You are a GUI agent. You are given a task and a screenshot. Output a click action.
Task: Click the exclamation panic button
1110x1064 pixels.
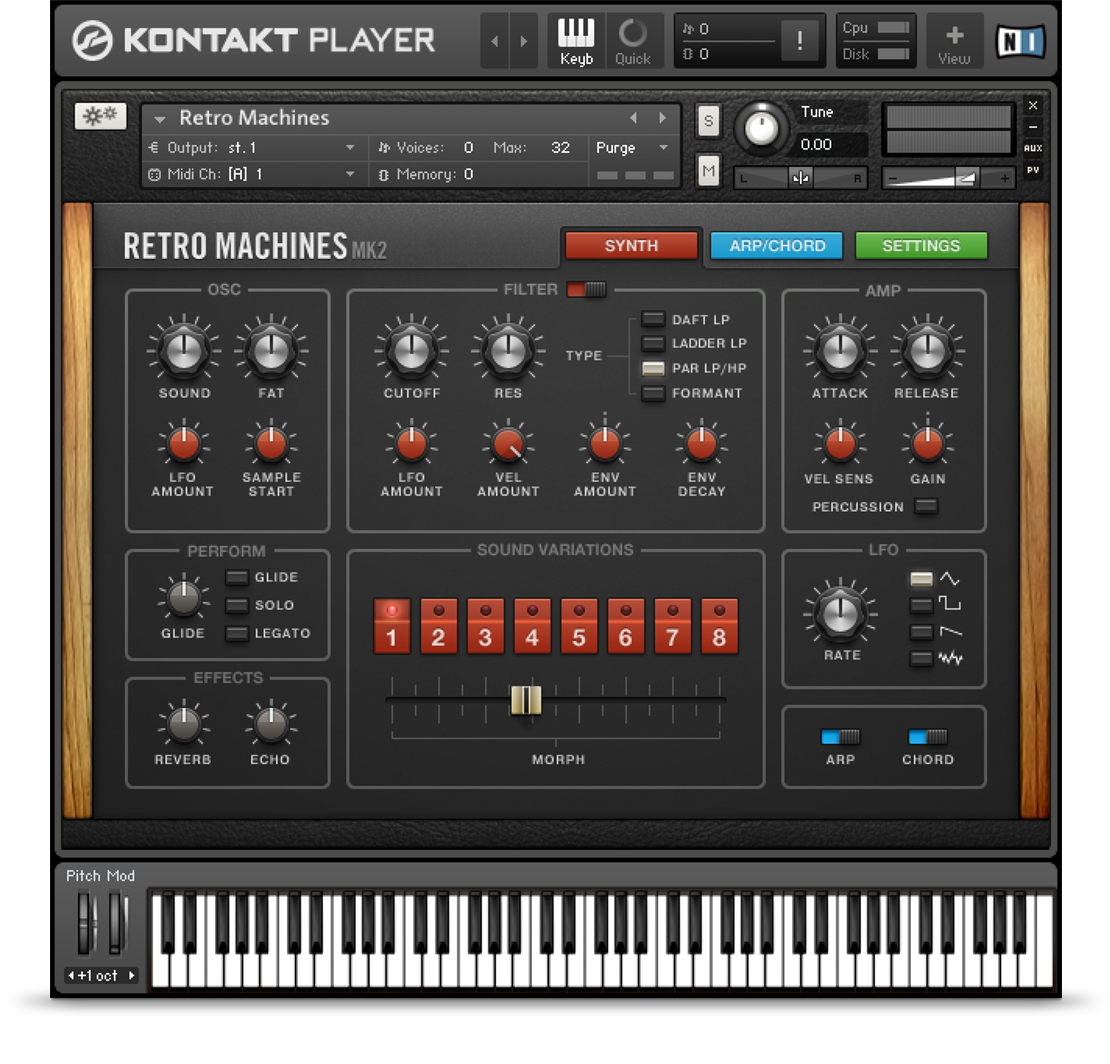[x=801, y=40]
